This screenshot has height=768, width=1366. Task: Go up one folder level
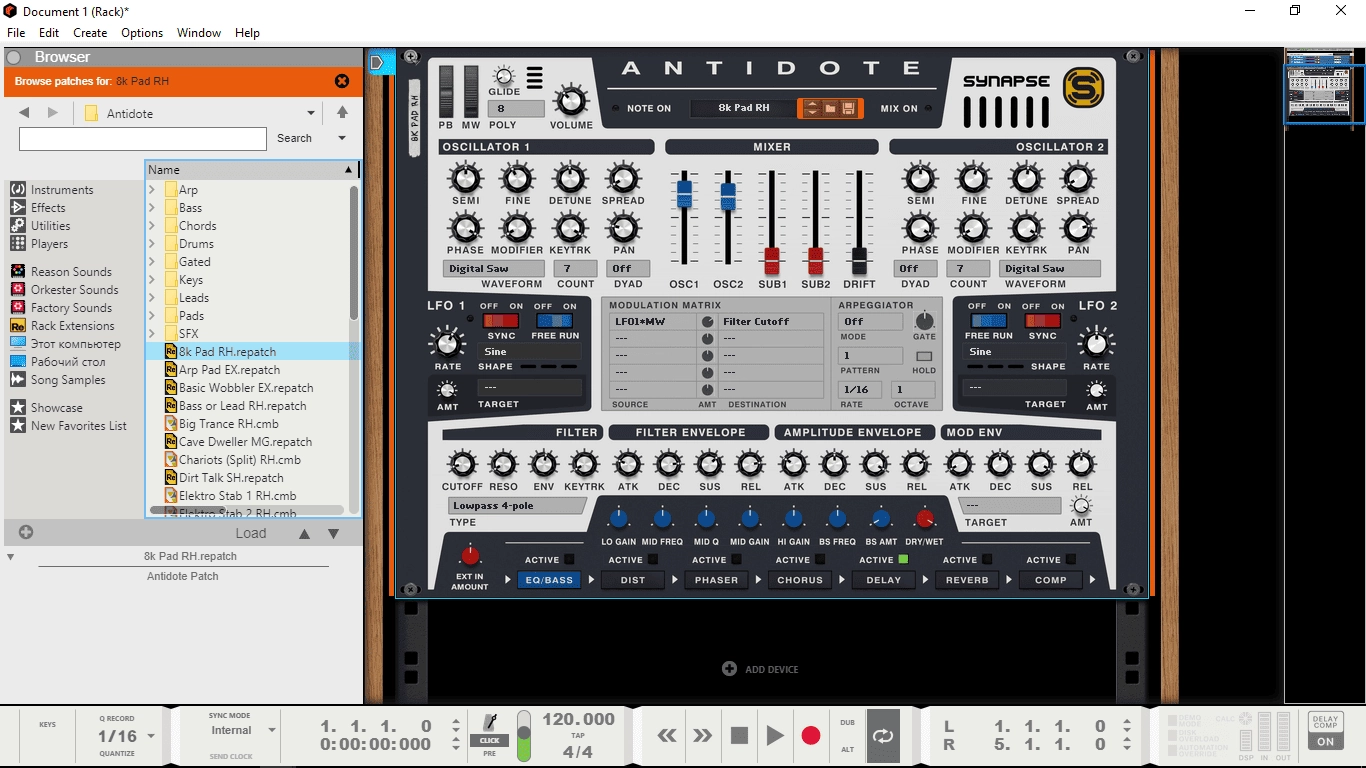pyautogui.click(x=342, y=113)
